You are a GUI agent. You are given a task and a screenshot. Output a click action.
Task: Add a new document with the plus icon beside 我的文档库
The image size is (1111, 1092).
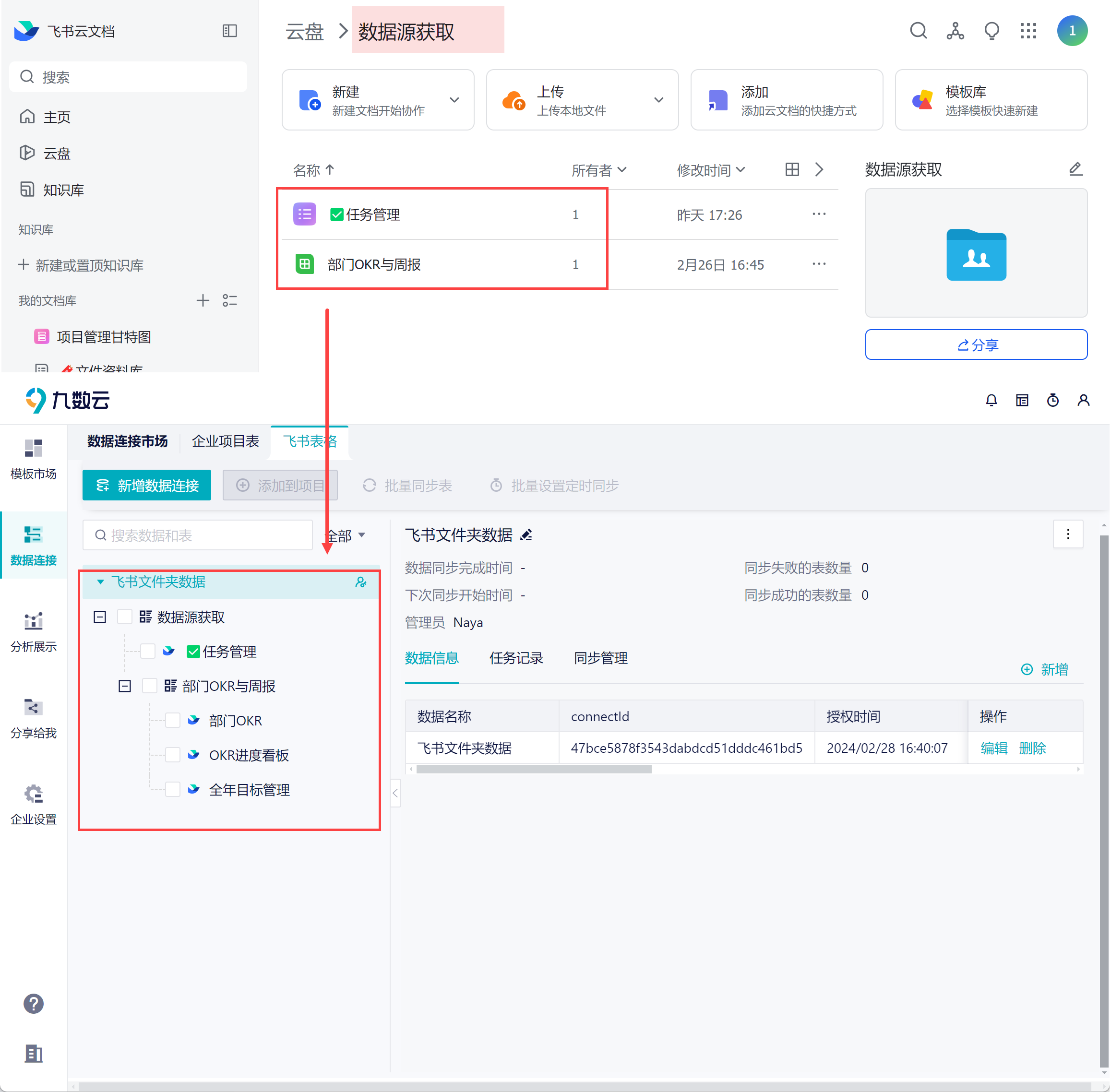(203, 300)
